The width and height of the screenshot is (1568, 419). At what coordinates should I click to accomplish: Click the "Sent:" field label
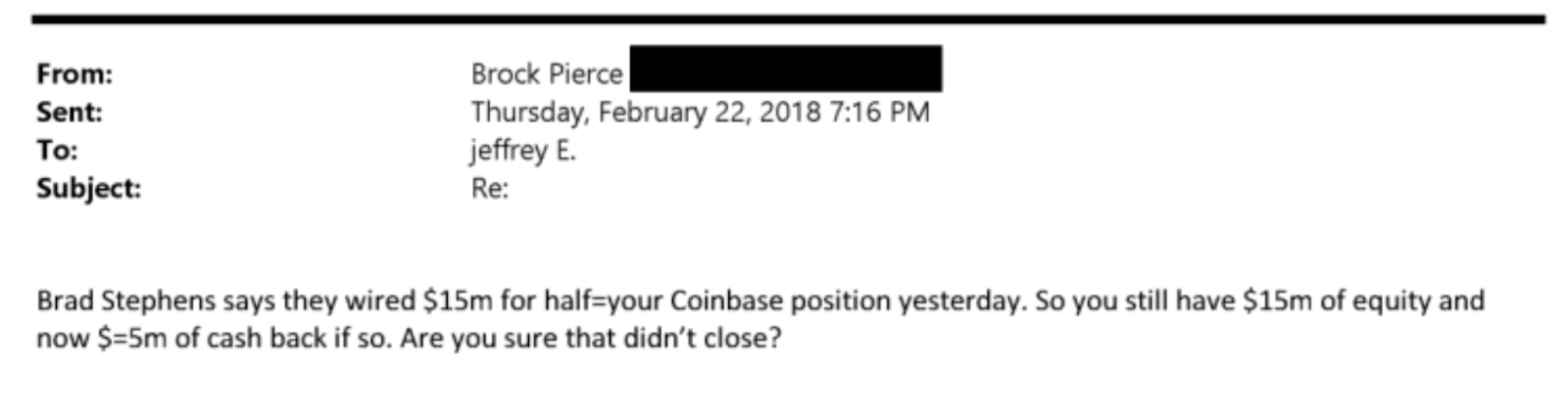point(70,113)
